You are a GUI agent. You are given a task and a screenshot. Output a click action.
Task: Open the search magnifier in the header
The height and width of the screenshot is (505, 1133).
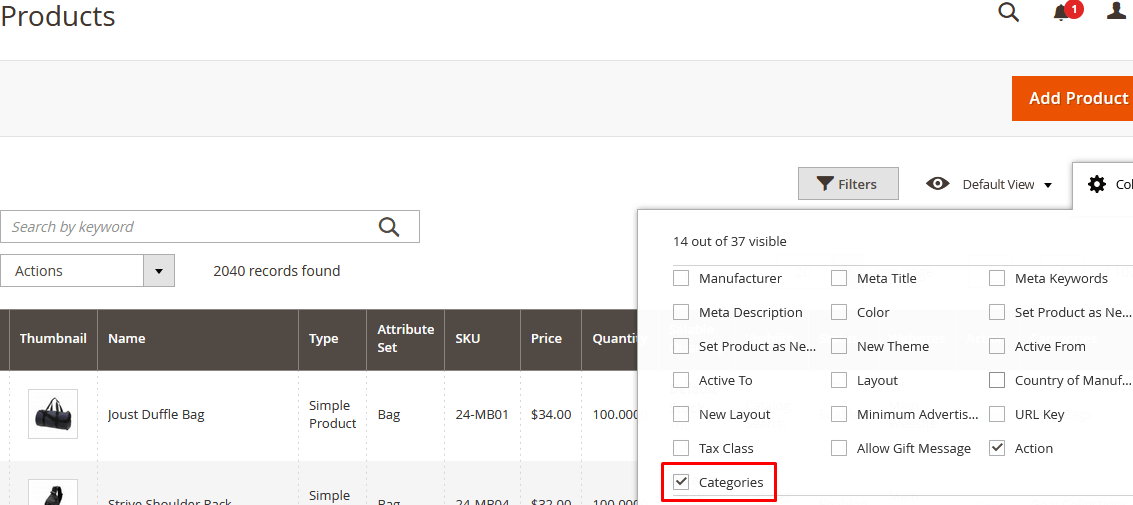click(1009, 12)
